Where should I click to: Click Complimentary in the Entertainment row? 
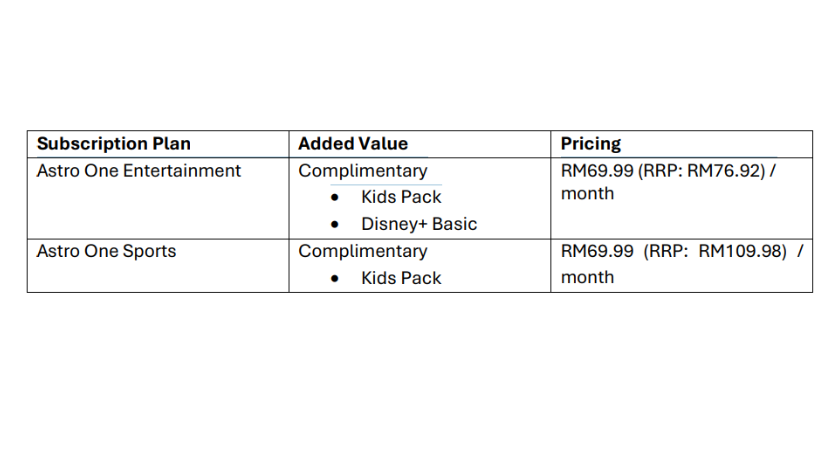[362, 171]
